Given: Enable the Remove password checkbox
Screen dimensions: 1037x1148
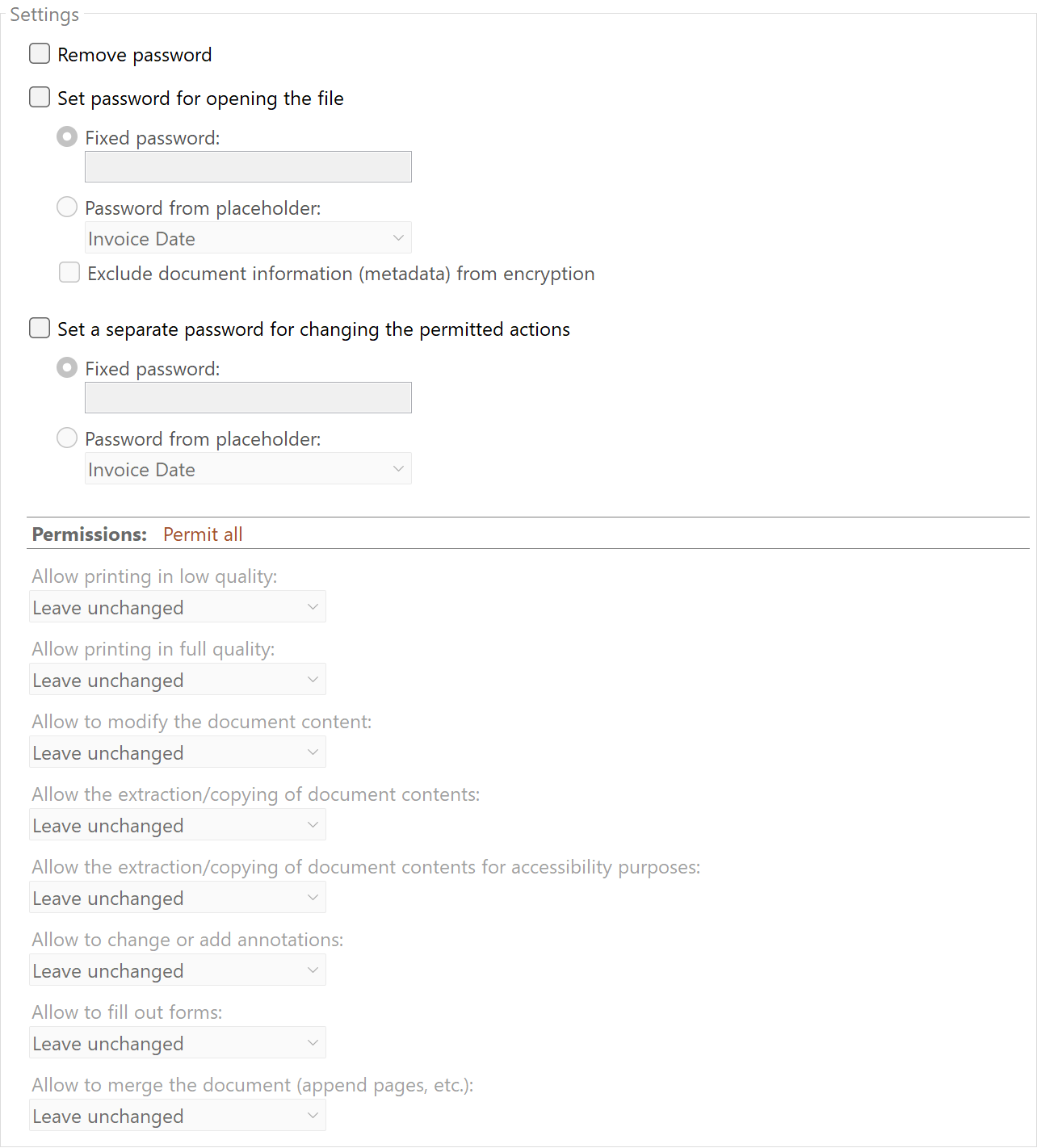Looking at the screenshot, I should [x=40, y=54].
